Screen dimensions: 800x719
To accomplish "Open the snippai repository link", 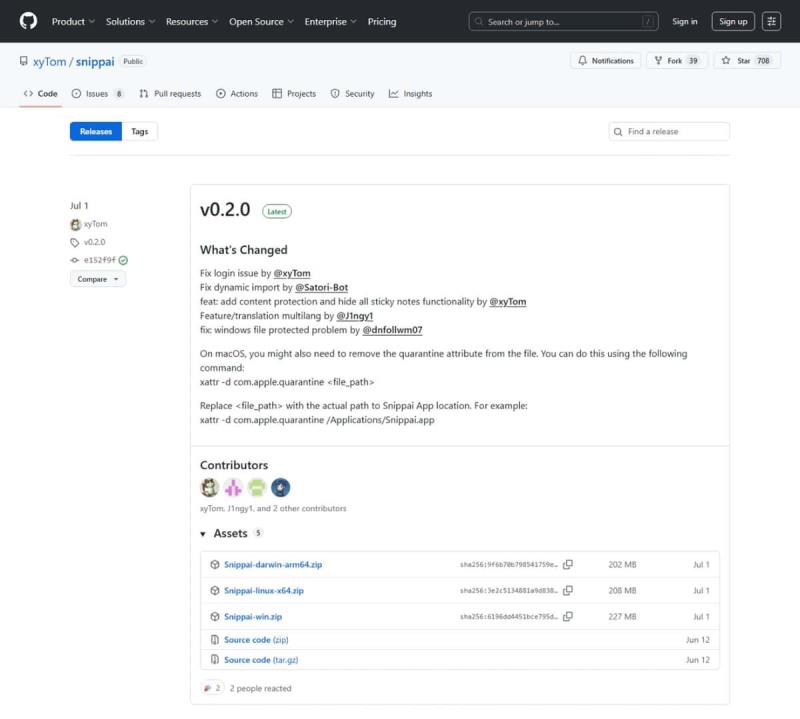I will click(95, 62).
